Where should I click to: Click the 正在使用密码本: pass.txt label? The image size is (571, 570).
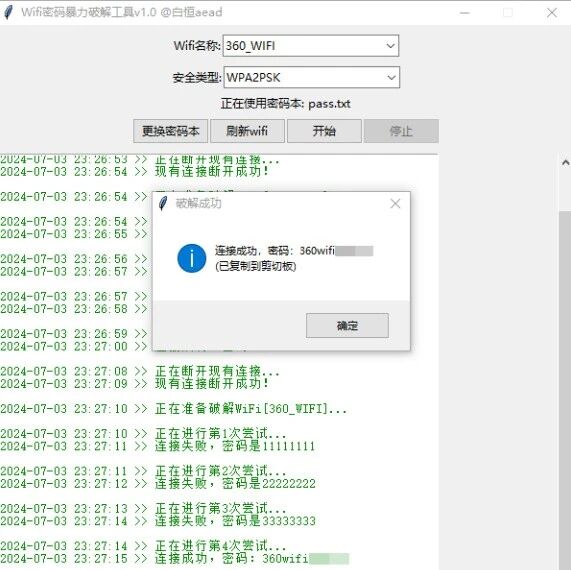(x=286, y=104)
